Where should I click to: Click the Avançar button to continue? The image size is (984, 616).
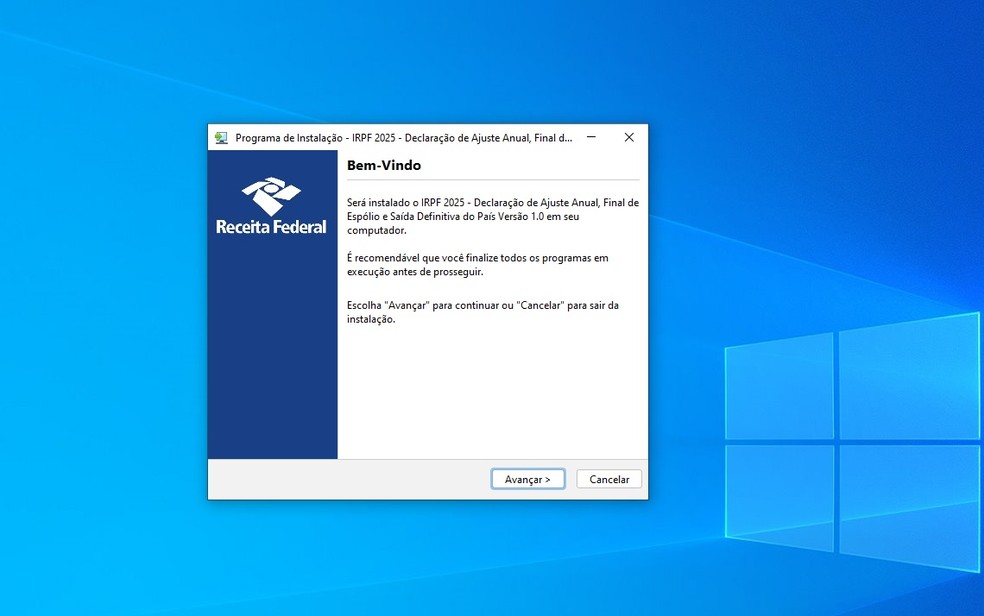(x=528, y=479)
